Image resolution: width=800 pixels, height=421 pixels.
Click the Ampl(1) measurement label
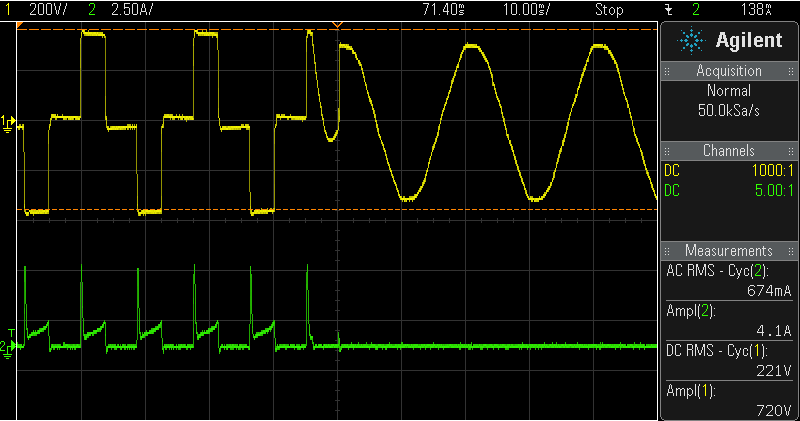point(691,391)
